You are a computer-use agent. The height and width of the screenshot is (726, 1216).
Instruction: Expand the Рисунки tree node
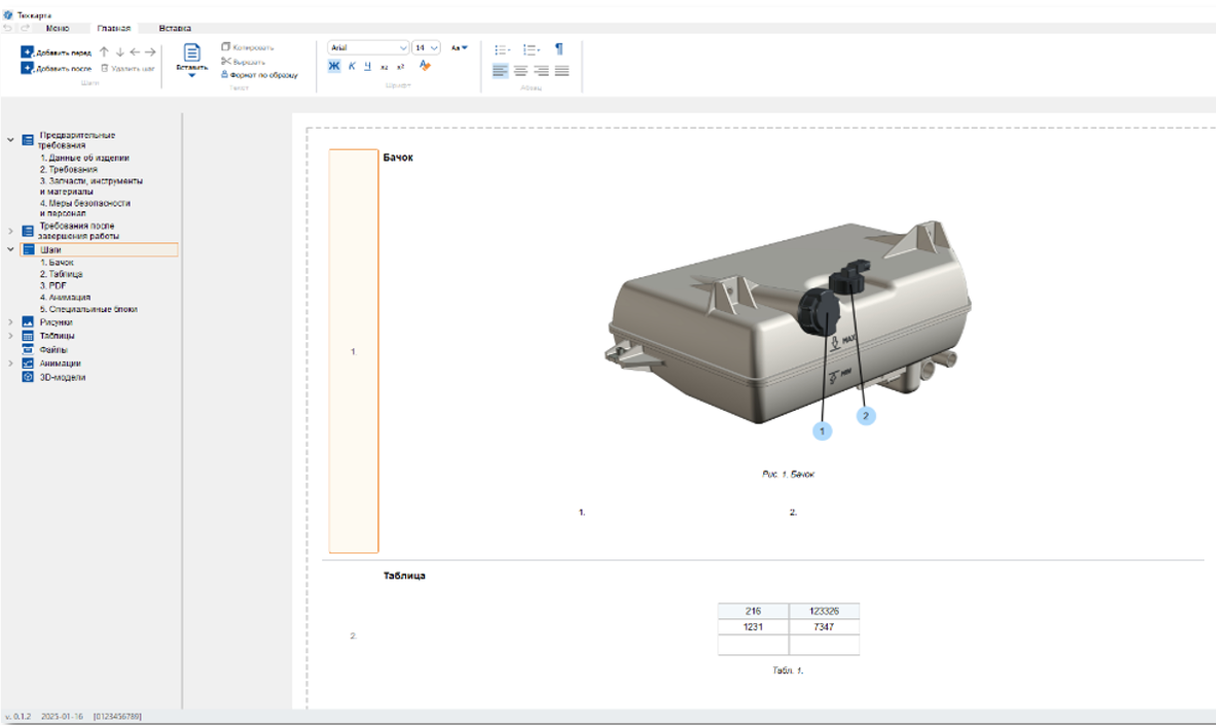coord(11,323)
